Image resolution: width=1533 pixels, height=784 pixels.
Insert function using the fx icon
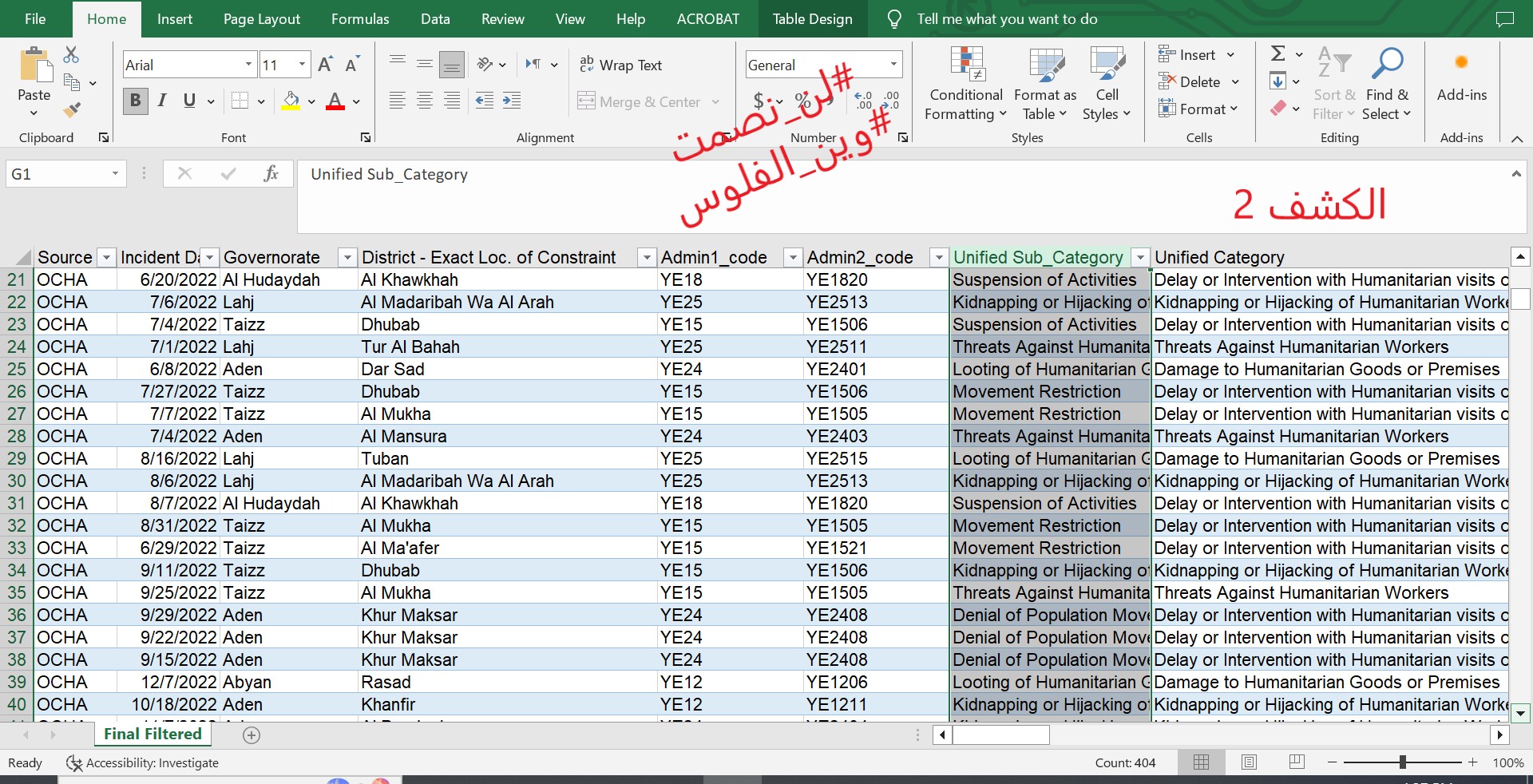(x=271, y=173)
